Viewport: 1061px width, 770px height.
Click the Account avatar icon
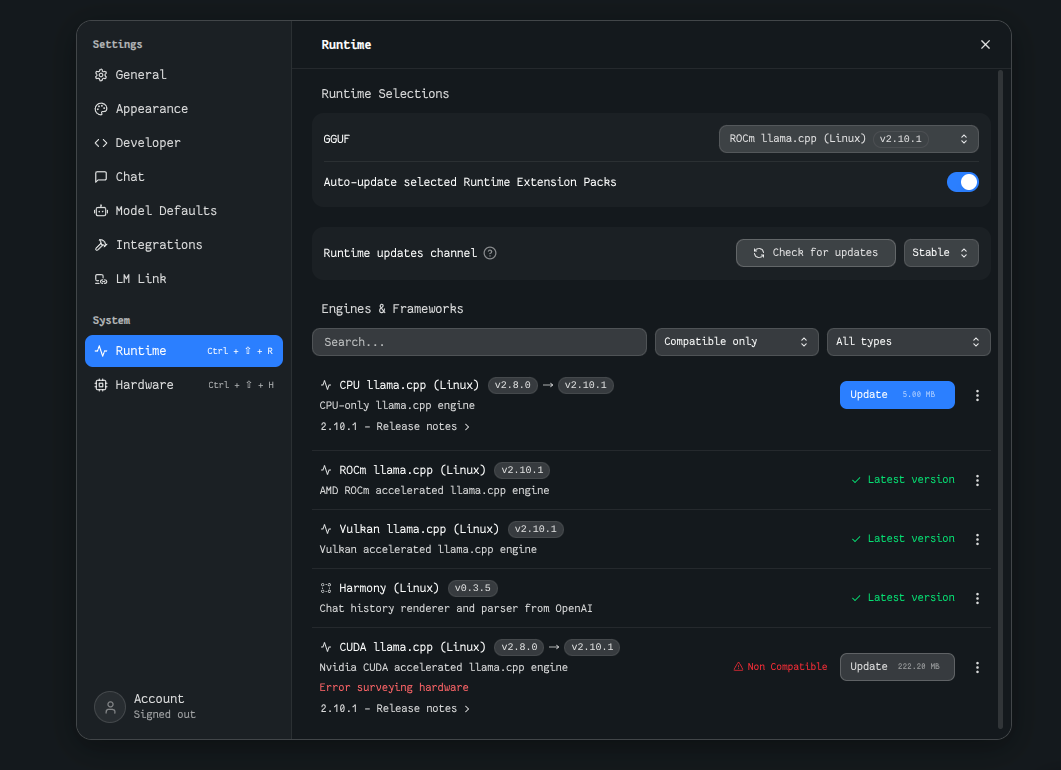pyautogui.click(x=110, y=707)
